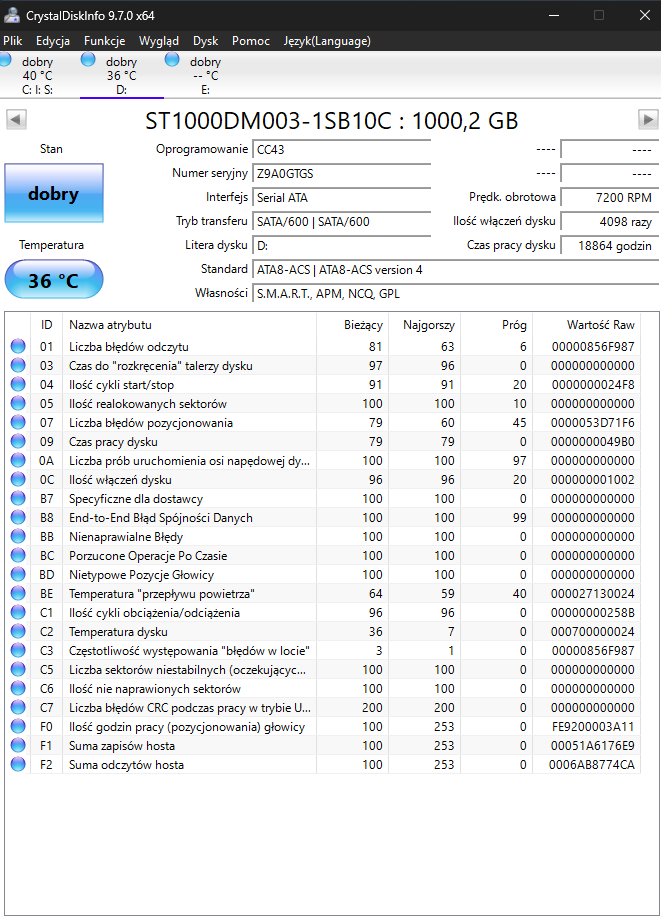Viewport: 661px width, 922px height.
Task: Open the Dysk menu
Action: click(x=205, y=41)
